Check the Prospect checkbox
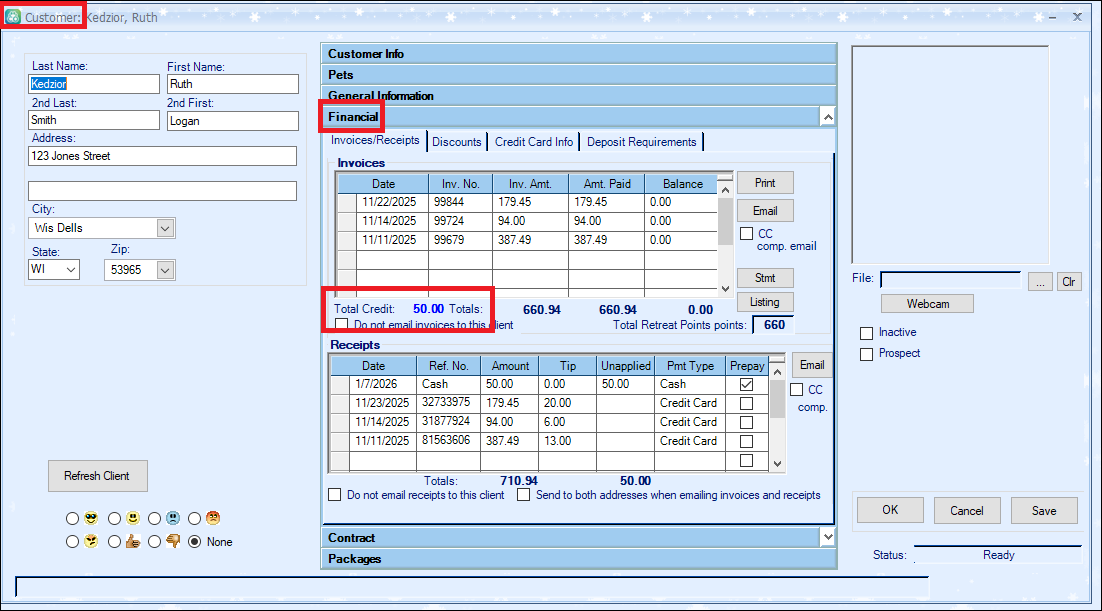This screenshot has height=611, width=1102. pyautogui.click(x=866, y=354)
